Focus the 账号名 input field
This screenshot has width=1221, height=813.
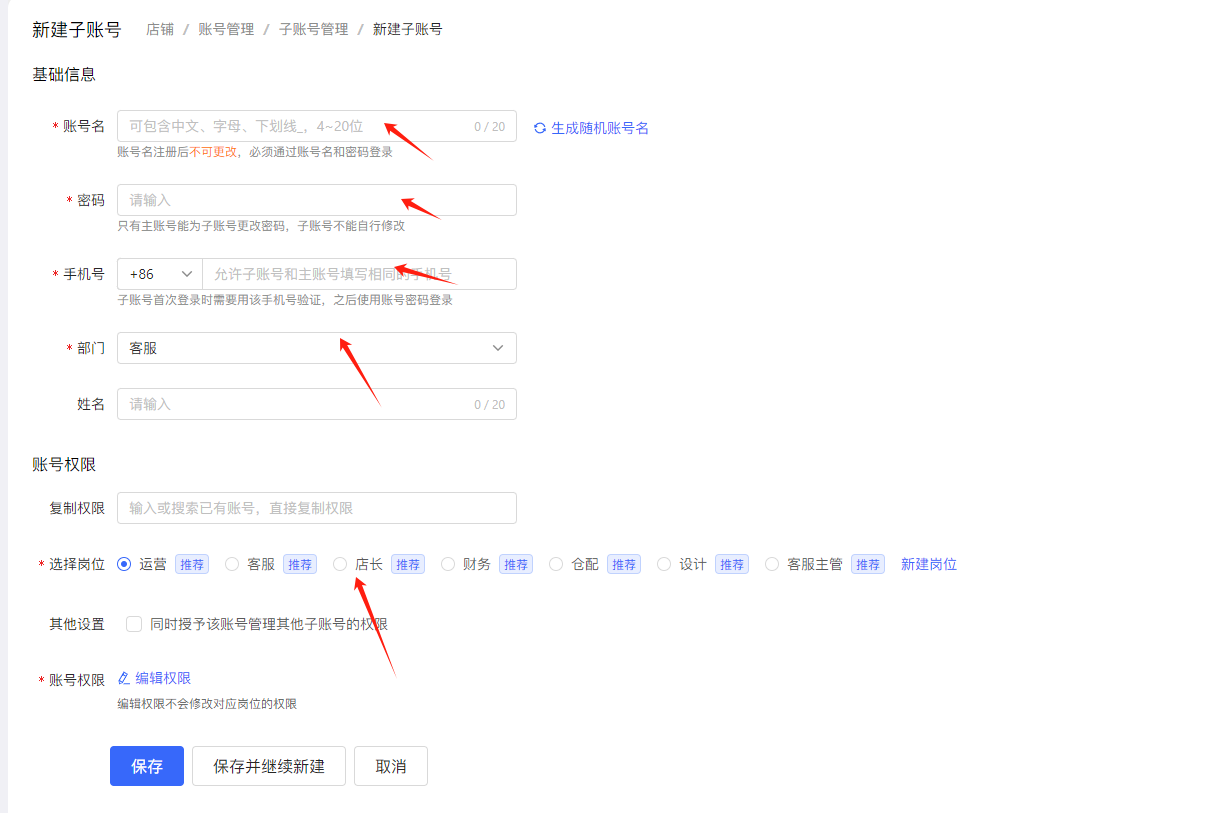[290, 126]
